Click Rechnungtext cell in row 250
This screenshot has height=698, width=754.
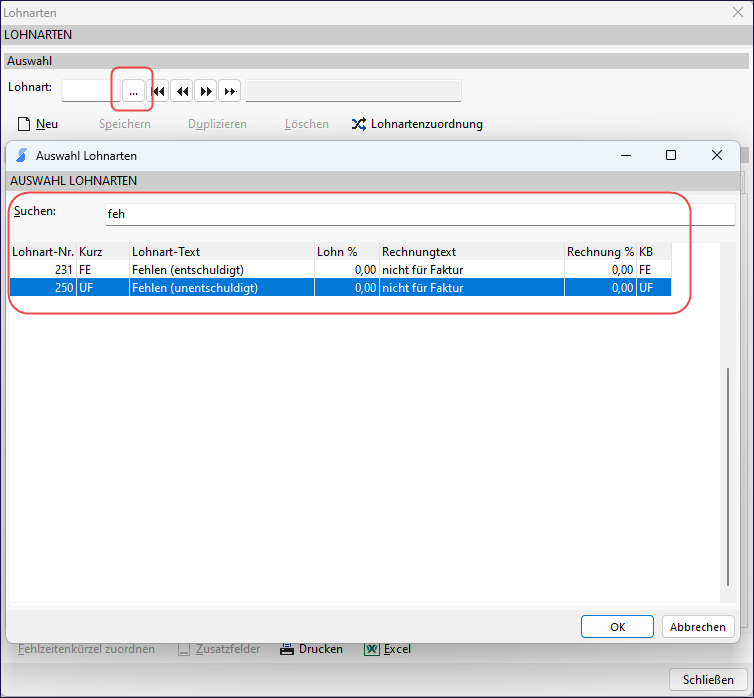472,287
